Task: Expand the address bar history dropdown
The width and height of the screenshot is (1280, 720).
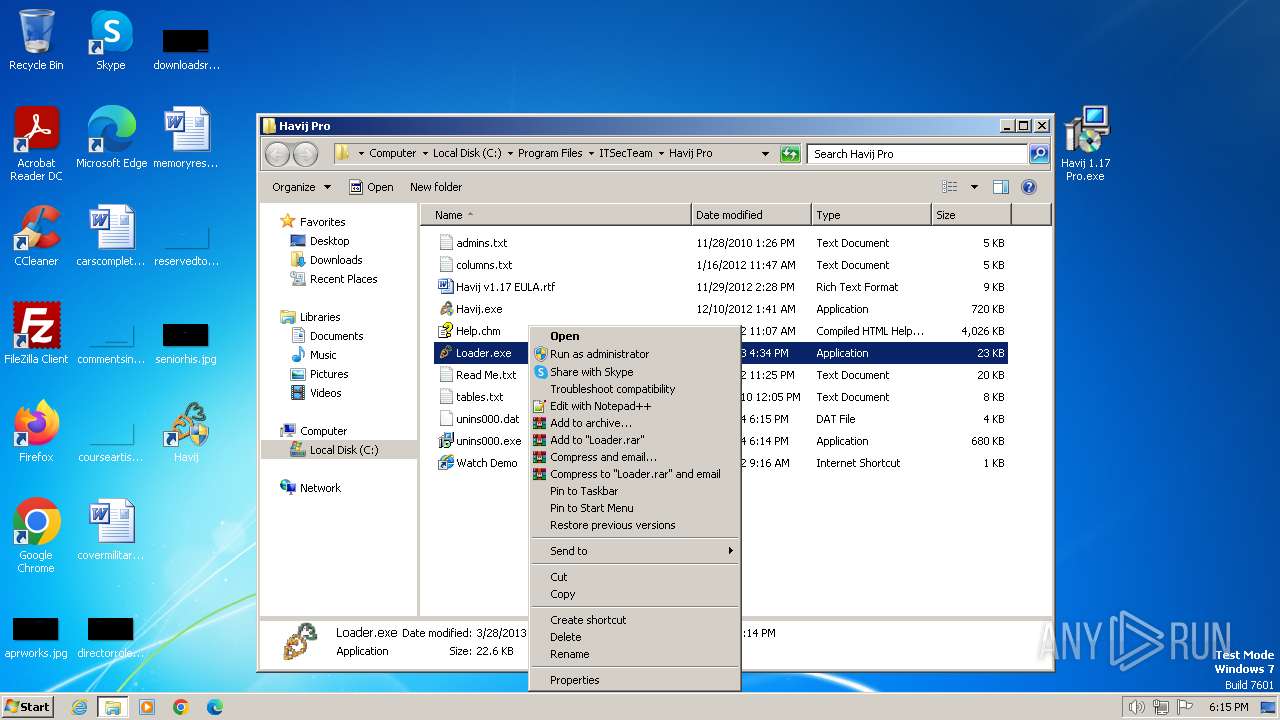Action: 765,154
